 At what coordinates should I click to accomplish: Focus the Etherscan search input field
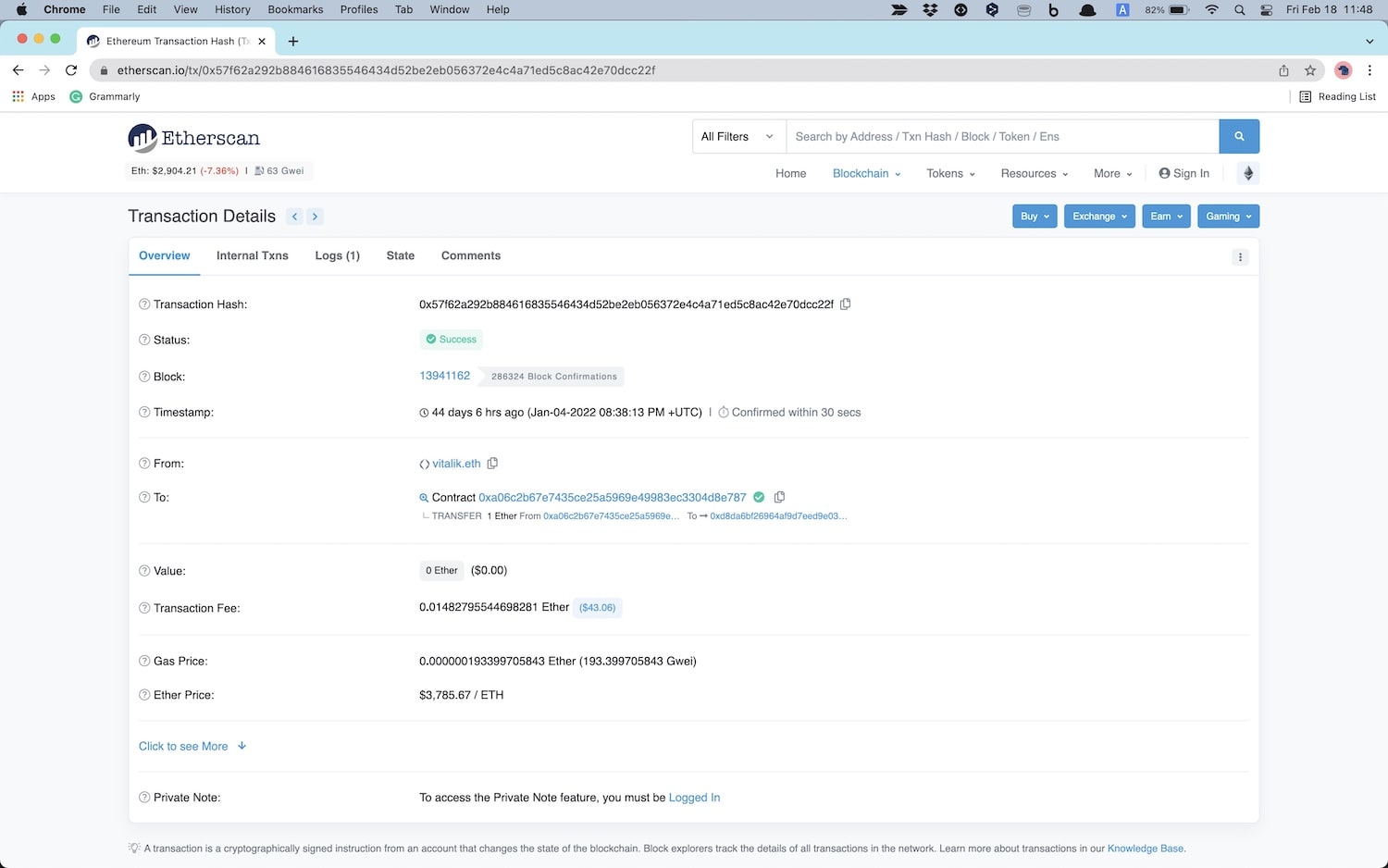tap(1002, 136)
